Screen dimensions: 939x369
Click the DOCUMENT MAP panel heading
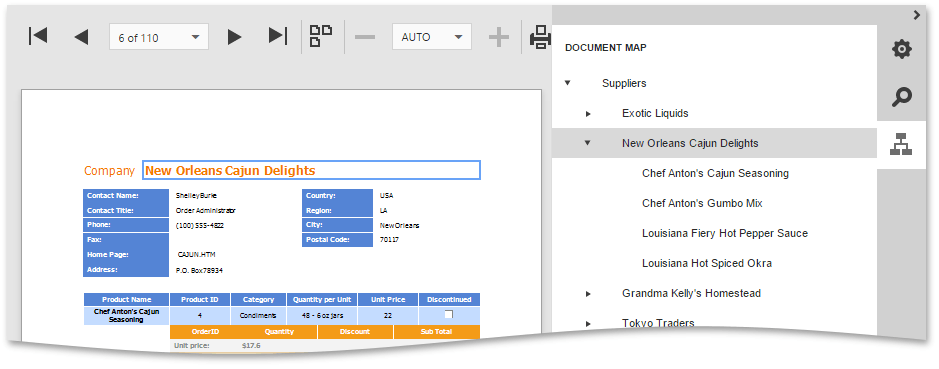(x=605, y=48)
